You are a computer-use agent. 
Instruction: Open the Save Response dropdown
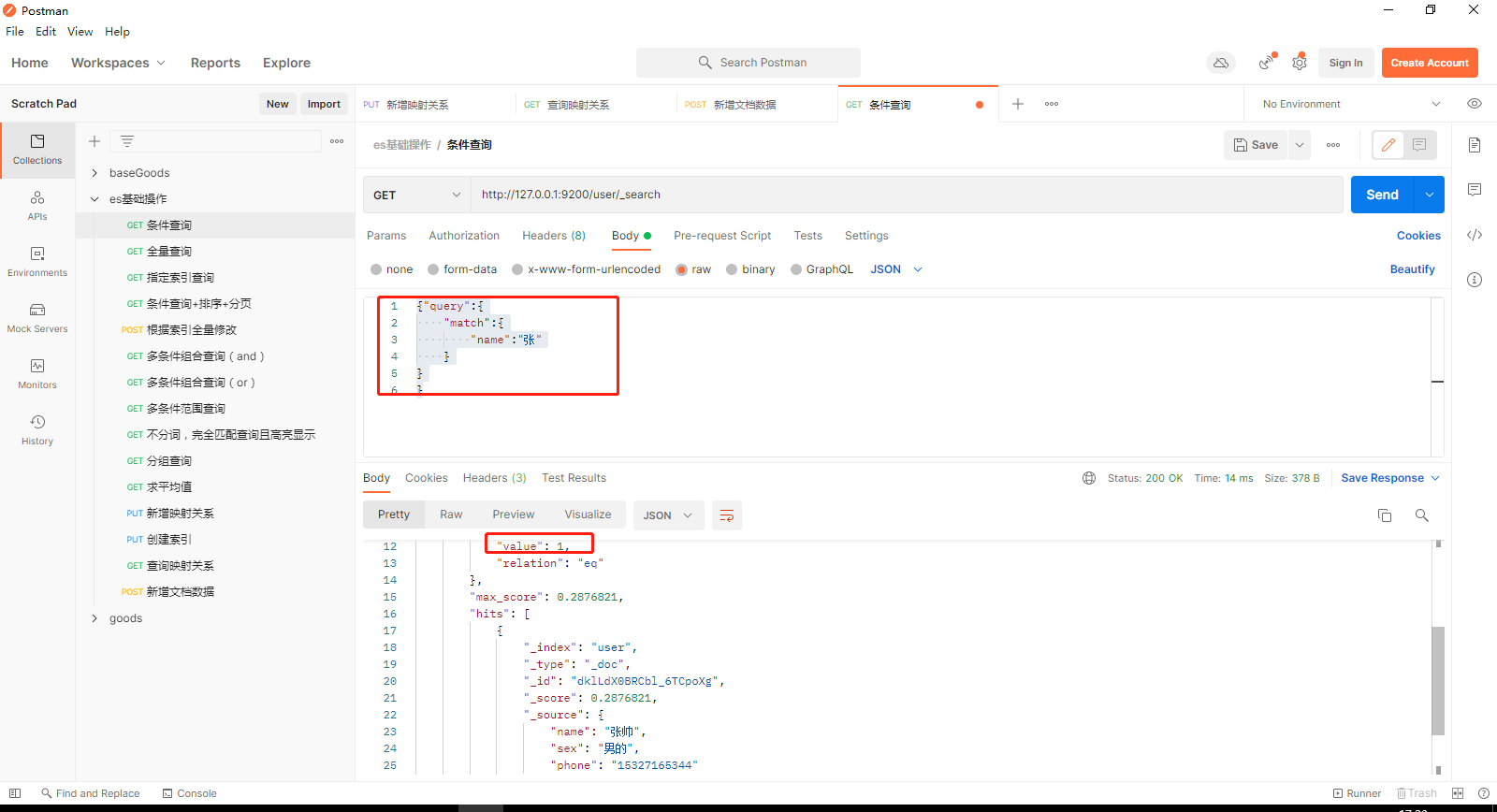click(1390, 478)
